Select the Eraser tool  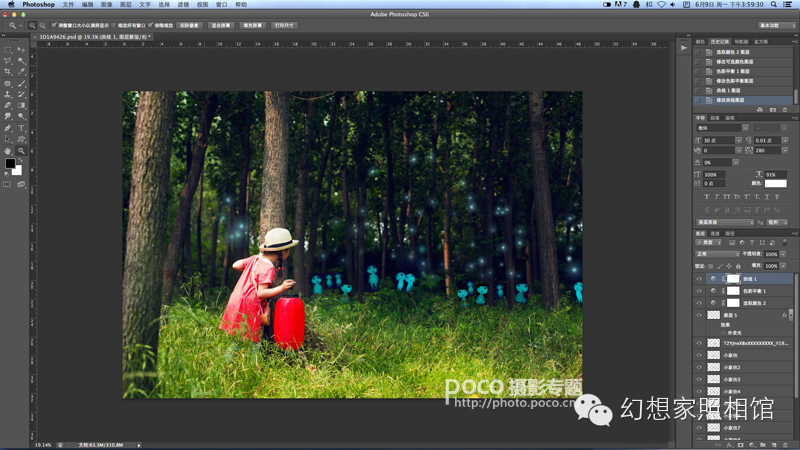point(8,106)
